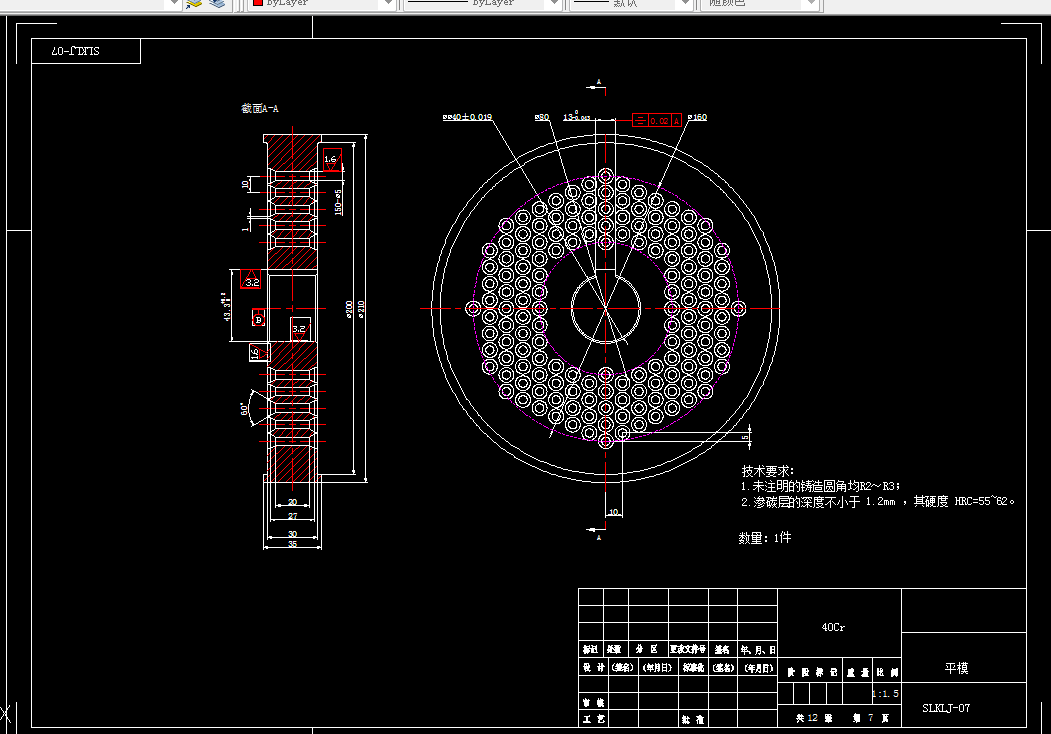Click the lower section arrow marker A
This screenshot has width=1051, height=734.
[597, 533]
